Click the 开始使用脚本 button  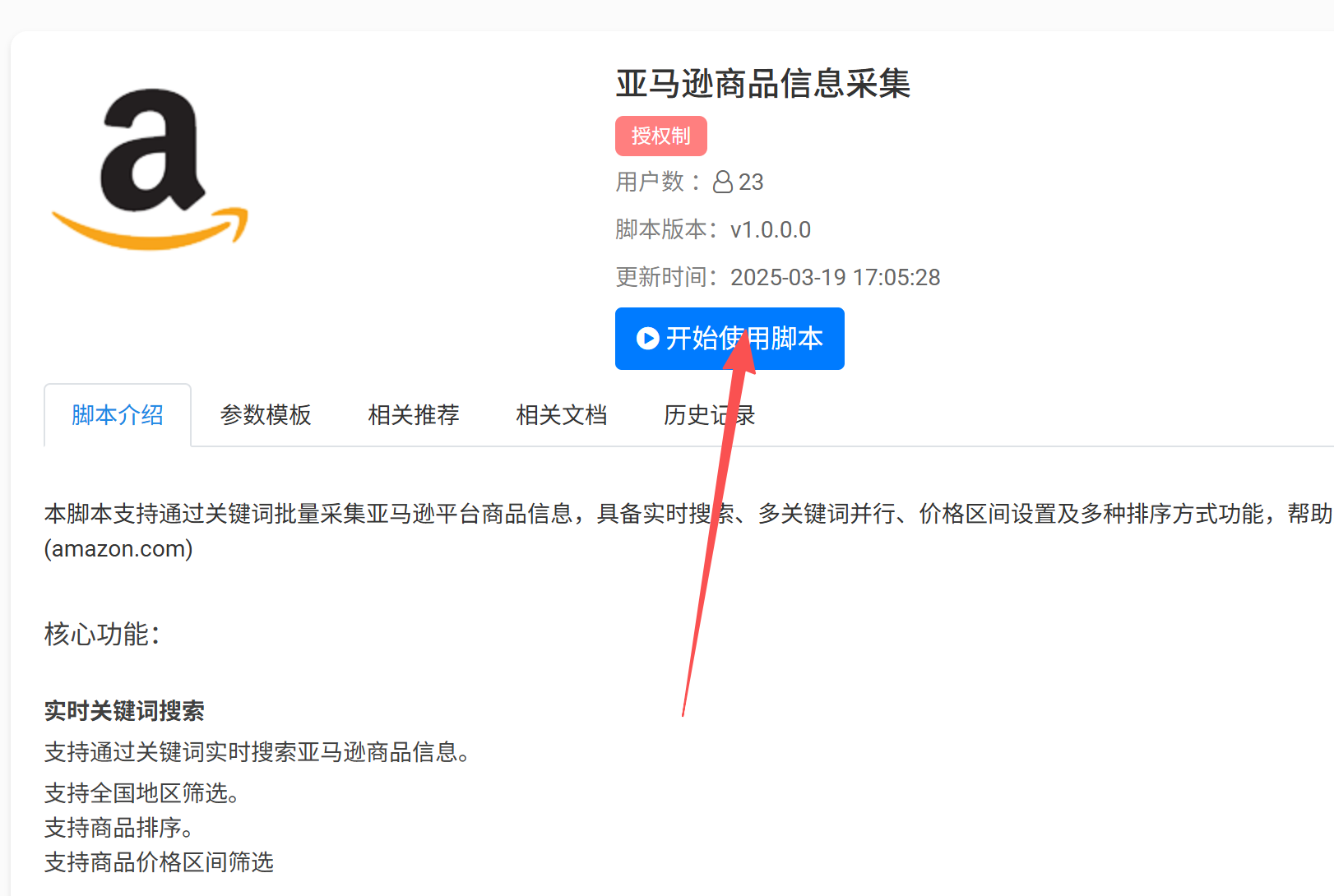point(730,339)
